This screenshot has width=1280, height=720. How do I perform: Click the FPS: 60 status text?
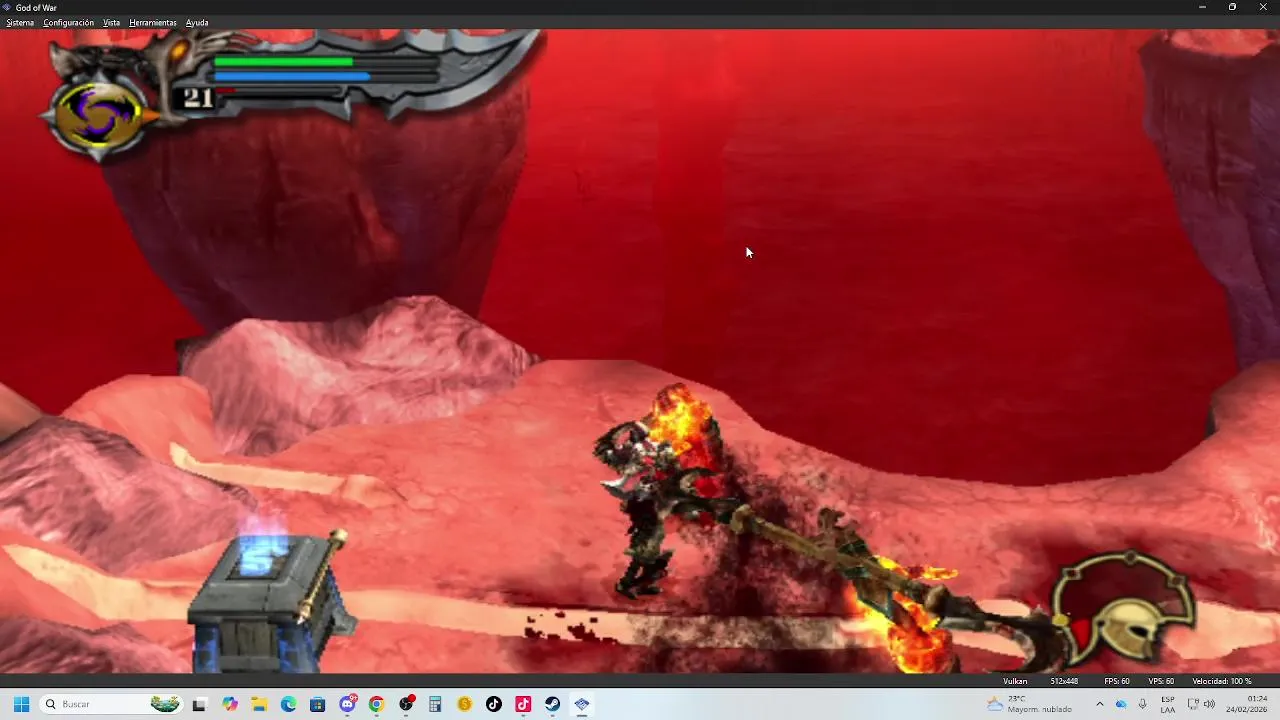(1117, 681)
